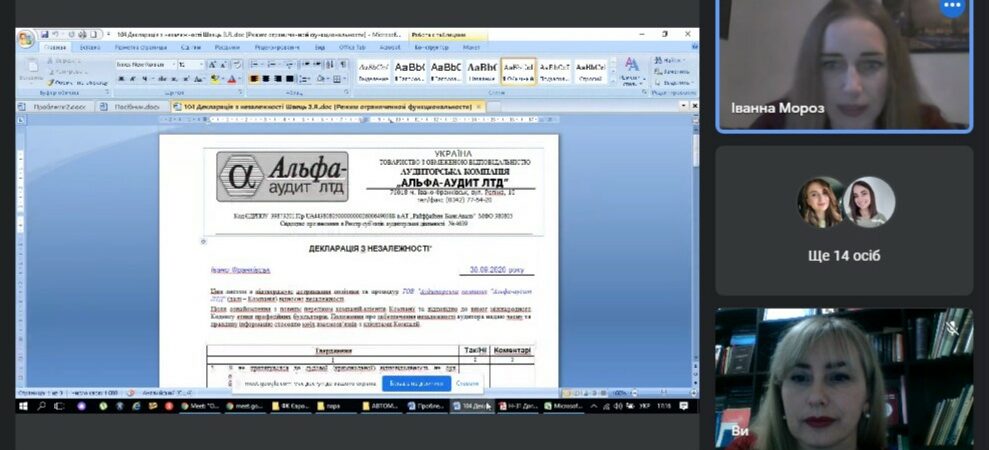Switch to the Review ribbon tab
The width and height of the screenshot is (989, 450).
tap(277, 48)
